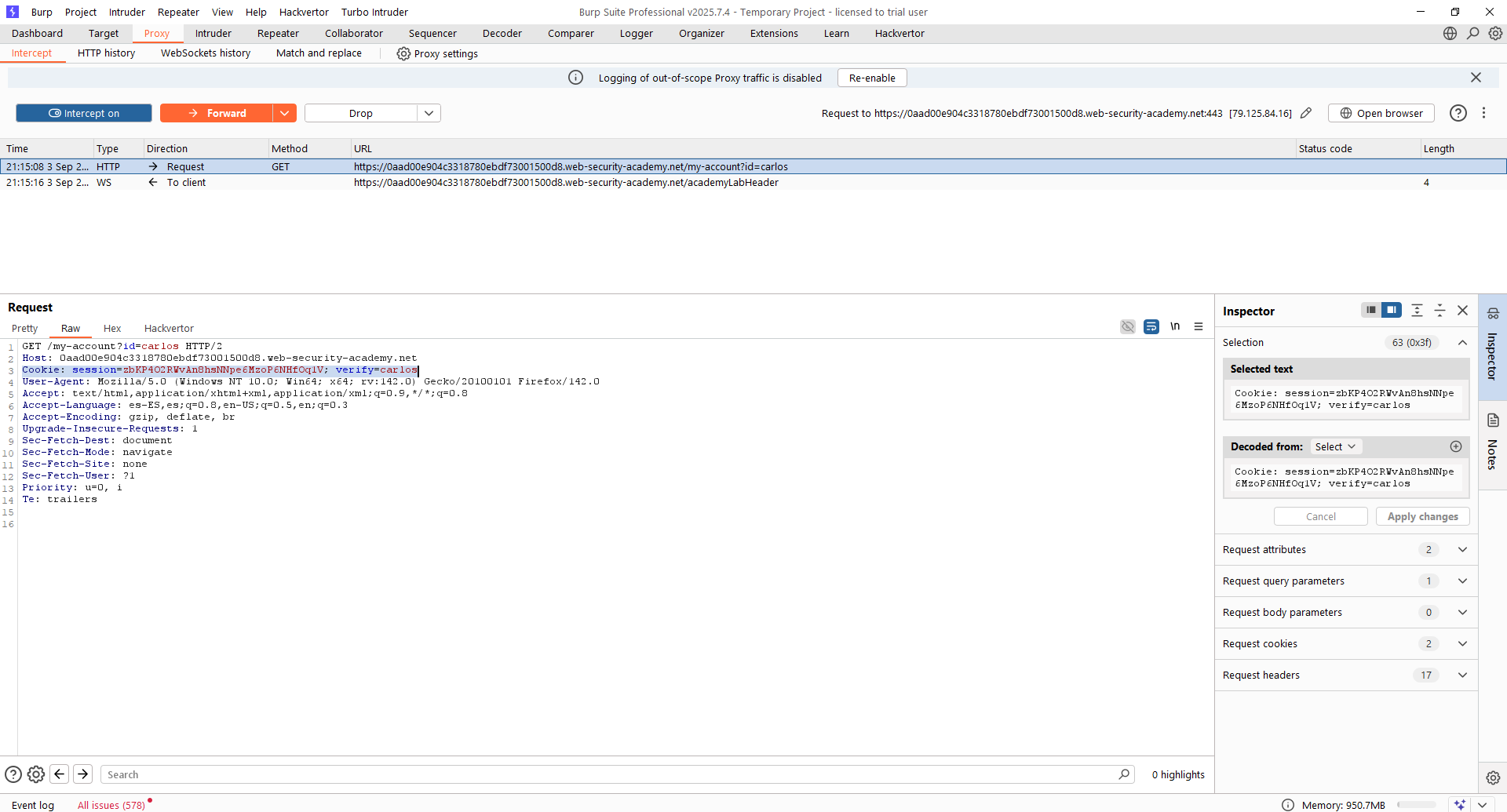Switch request view to Hackvertor tab
This screenshot has width=1507, height=812.
(169, 328)
